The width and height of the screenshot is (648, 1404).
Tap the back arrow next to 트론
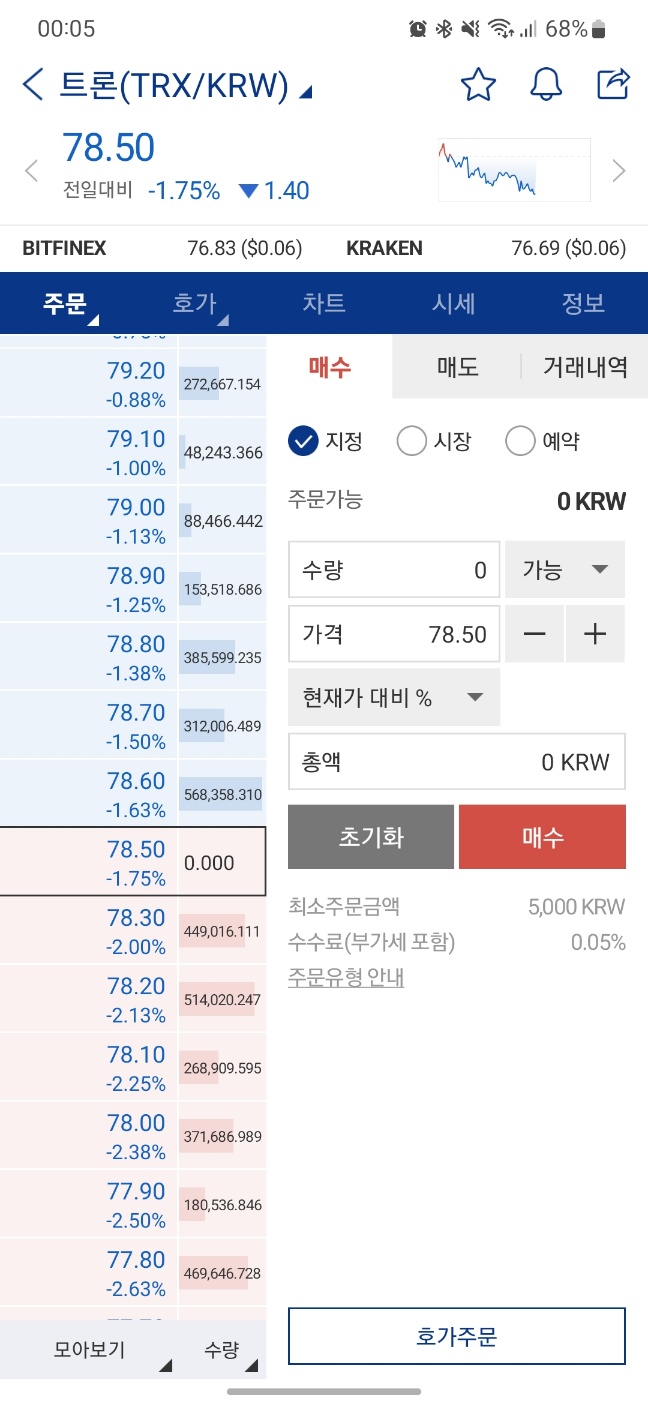tap(33, 85)
